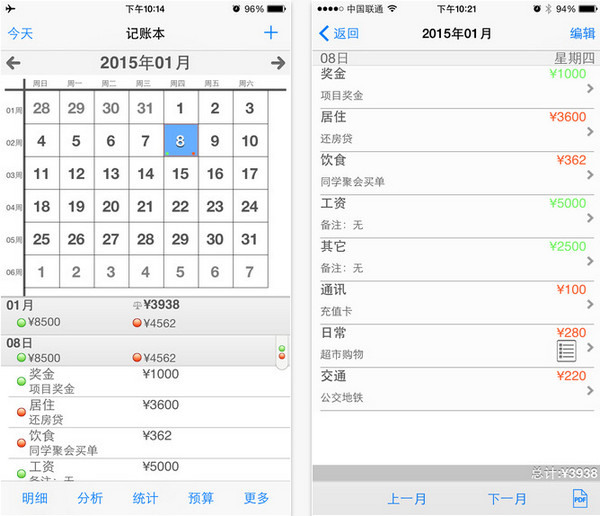
Task: Tap green income dot beside 01月 ¥8500
Action: (21, 323)
